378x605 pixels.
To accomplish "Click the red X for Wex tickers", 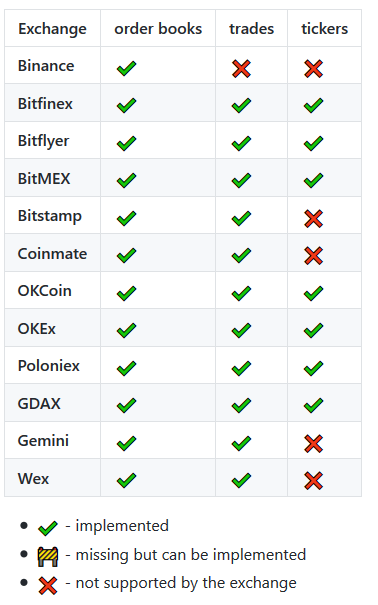I will coord(313,480).
